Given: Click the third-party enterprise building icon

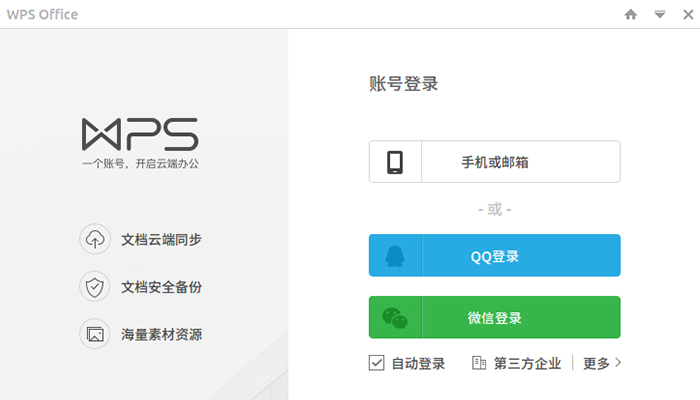Looking at the screenshot, I should (x=479, y=363).
